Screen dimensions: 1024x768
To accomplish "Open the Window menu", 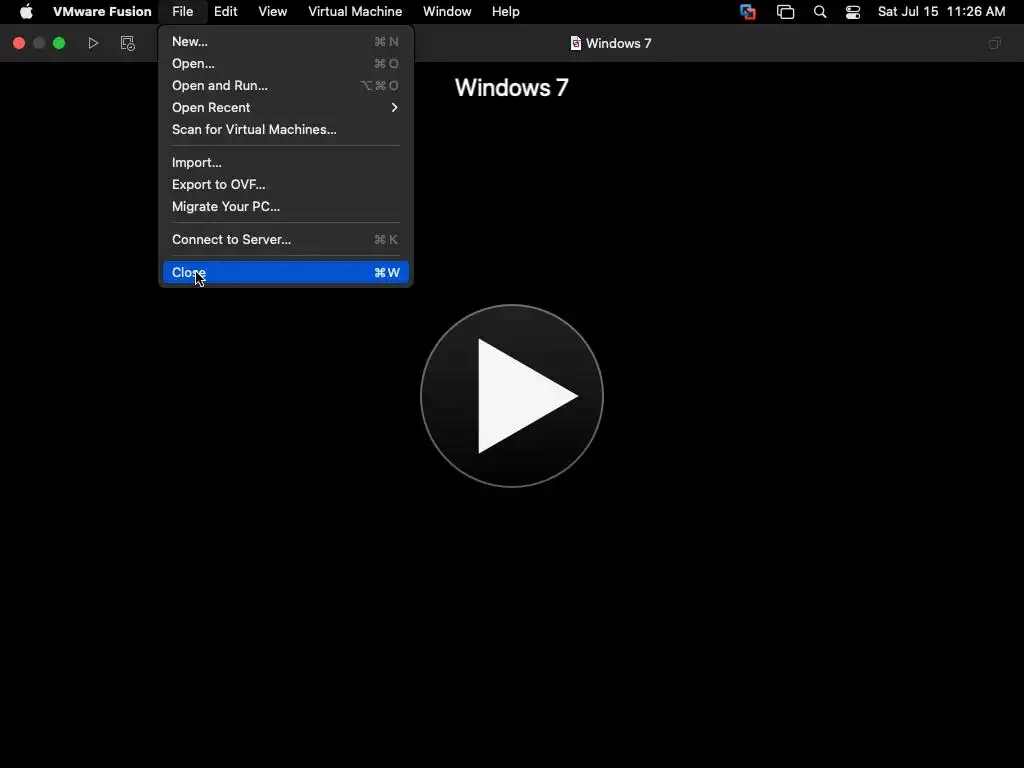I will pos(447,12).
